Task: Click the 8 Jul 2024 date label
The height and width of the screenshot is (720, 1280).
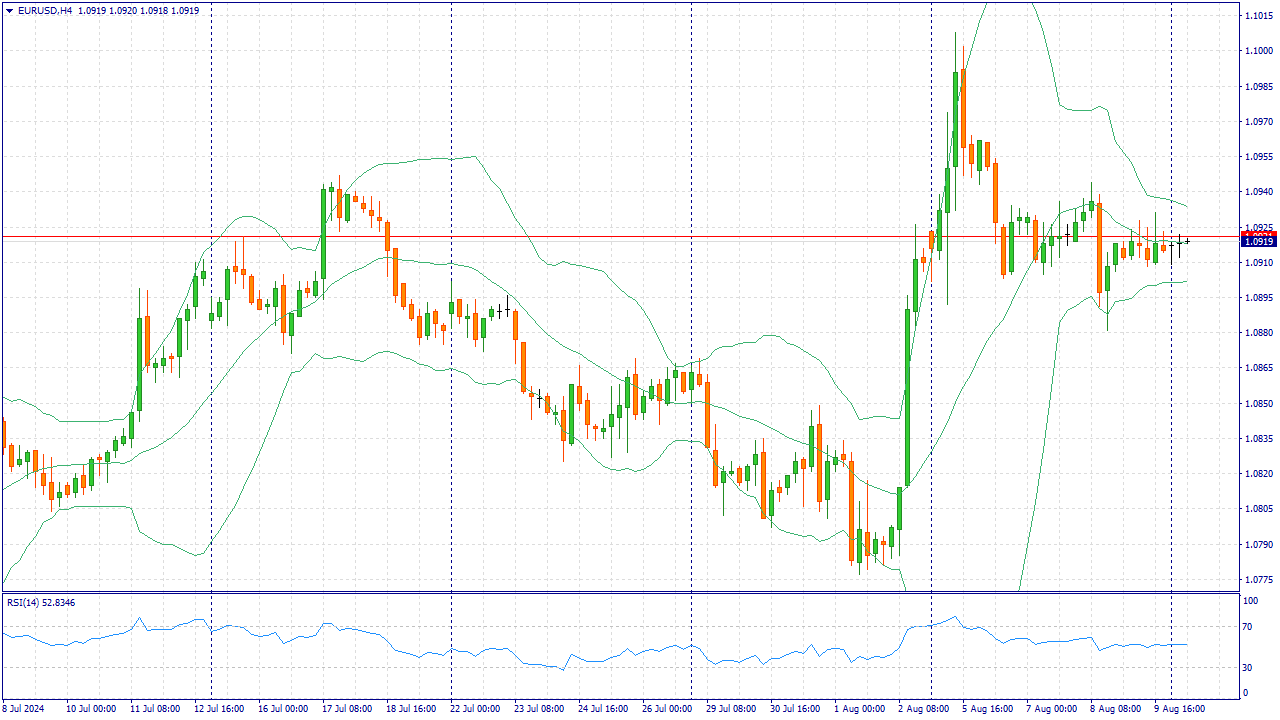Action: click(x=24, y=707)
